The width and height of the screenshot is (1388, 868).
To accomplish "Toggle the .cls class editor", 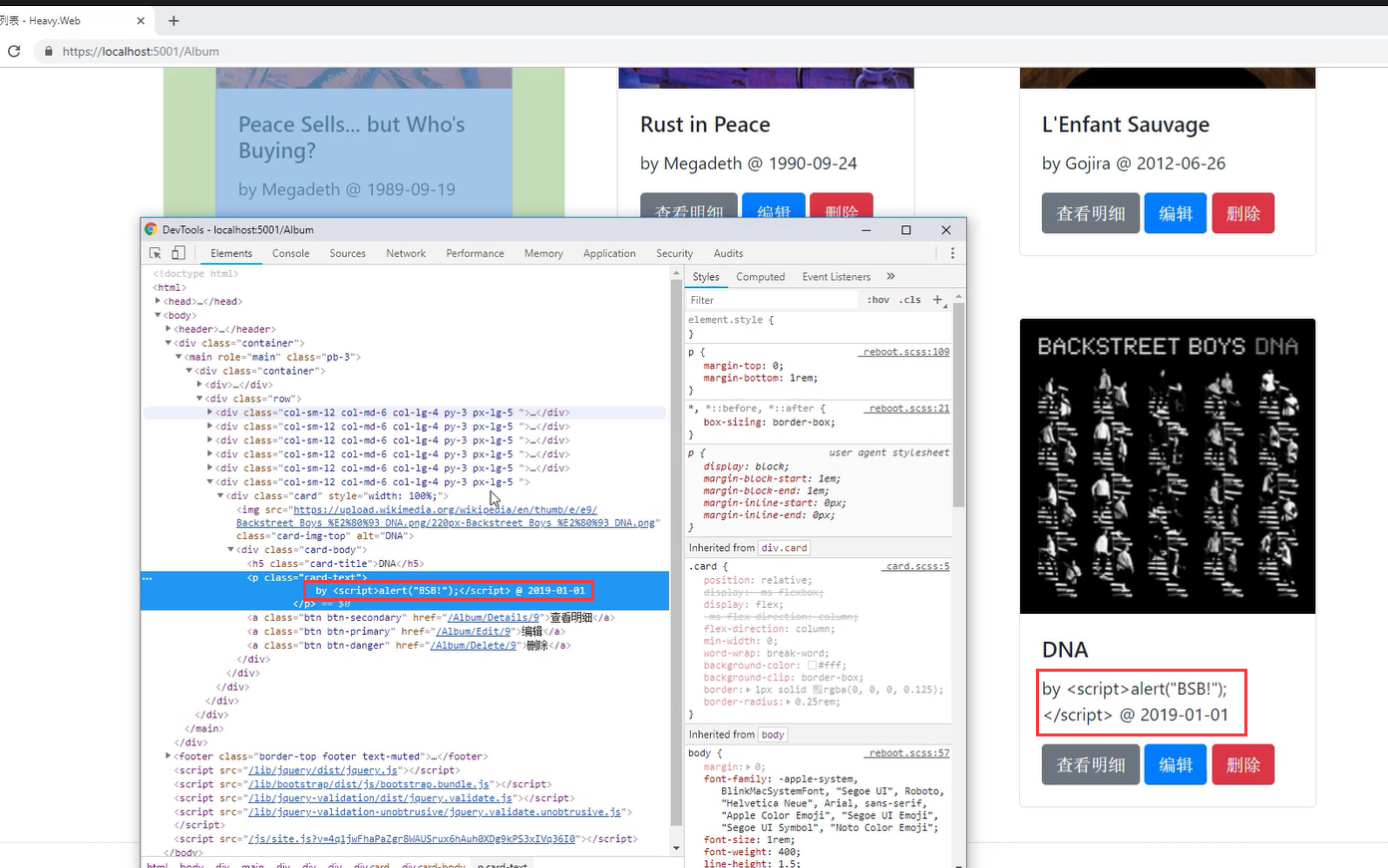I will (x=910, y=300).
